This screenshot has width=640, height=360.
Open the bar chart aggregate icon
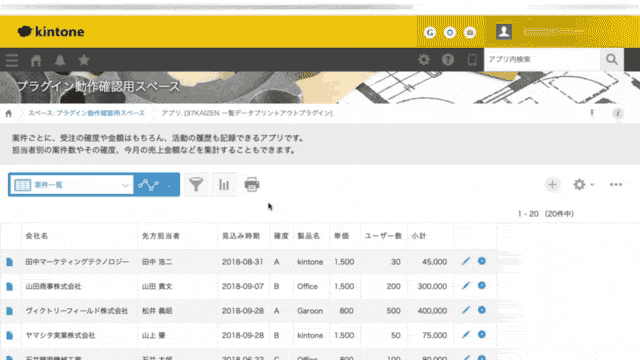pos(224,185)
